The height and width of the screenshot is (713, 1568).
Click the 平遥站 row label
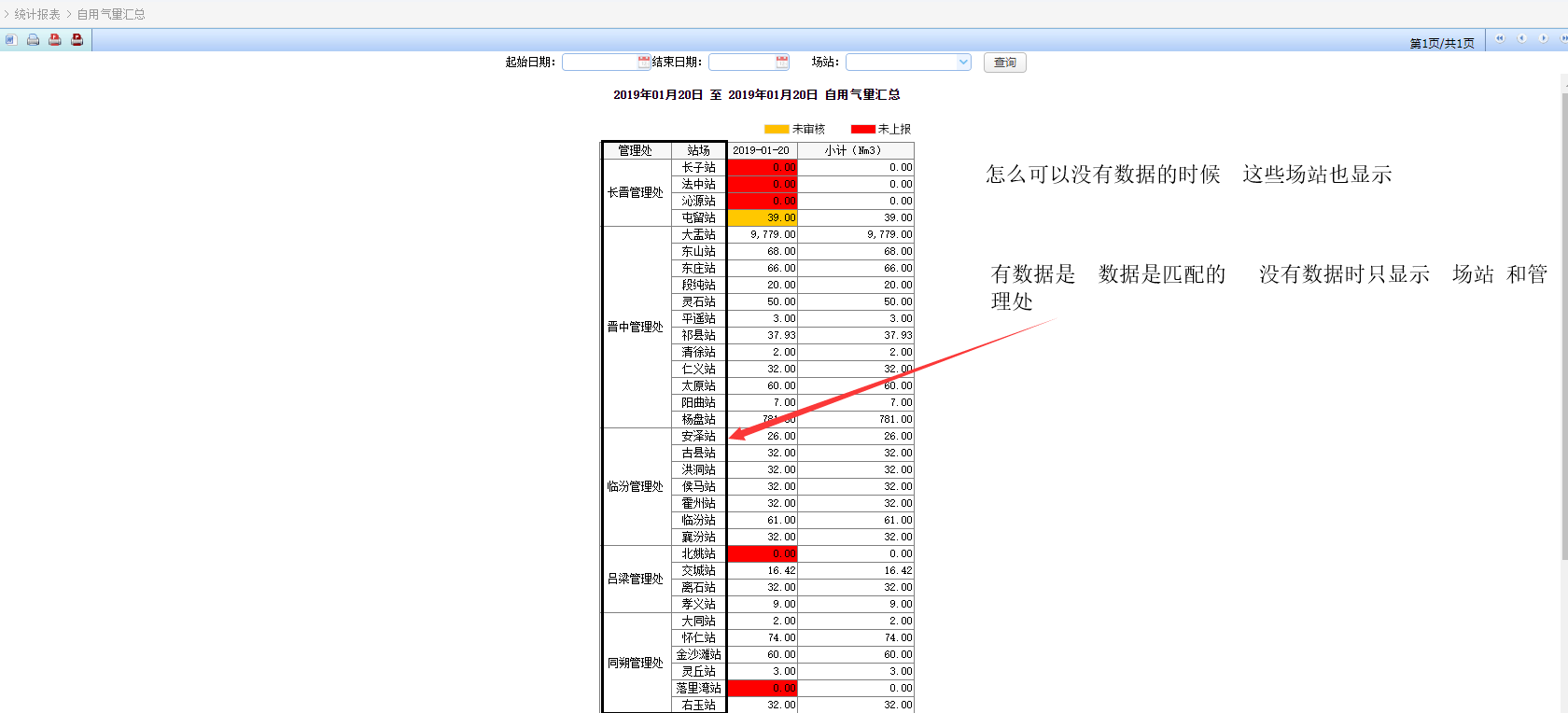click(x=699, y=318)
